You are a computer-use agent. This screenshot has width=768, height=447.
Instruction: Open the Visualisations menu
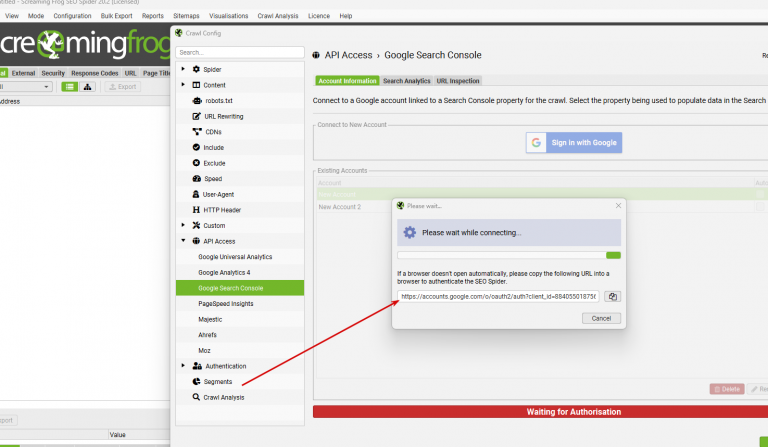(x=229, y=16)
